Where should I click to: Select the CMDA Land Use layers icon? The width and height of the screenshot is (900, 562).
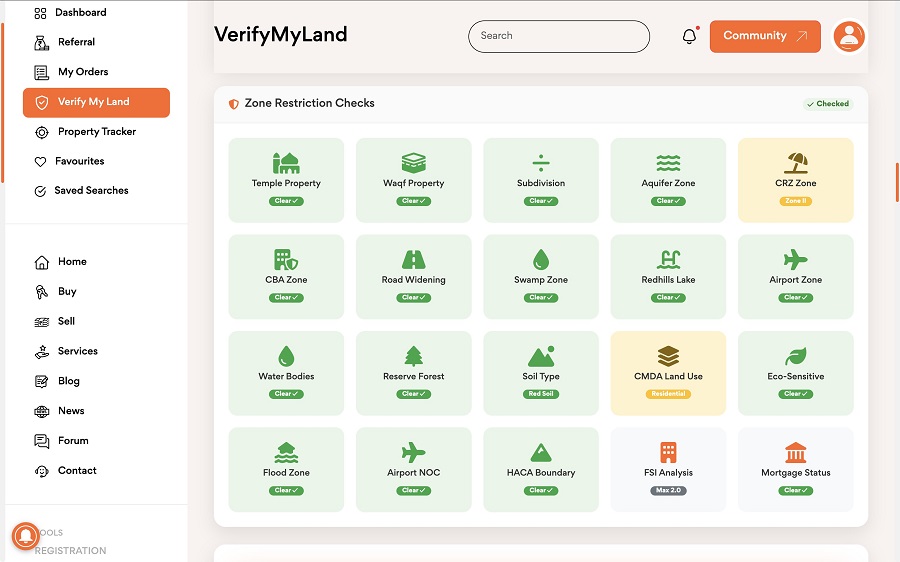pos(668,356)
